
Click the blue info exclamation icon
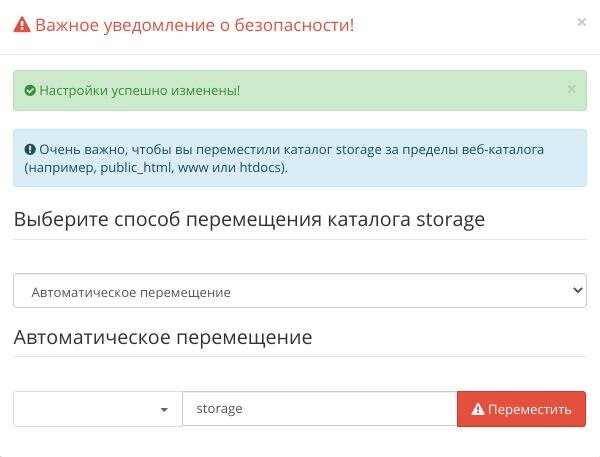click(30, 149)
